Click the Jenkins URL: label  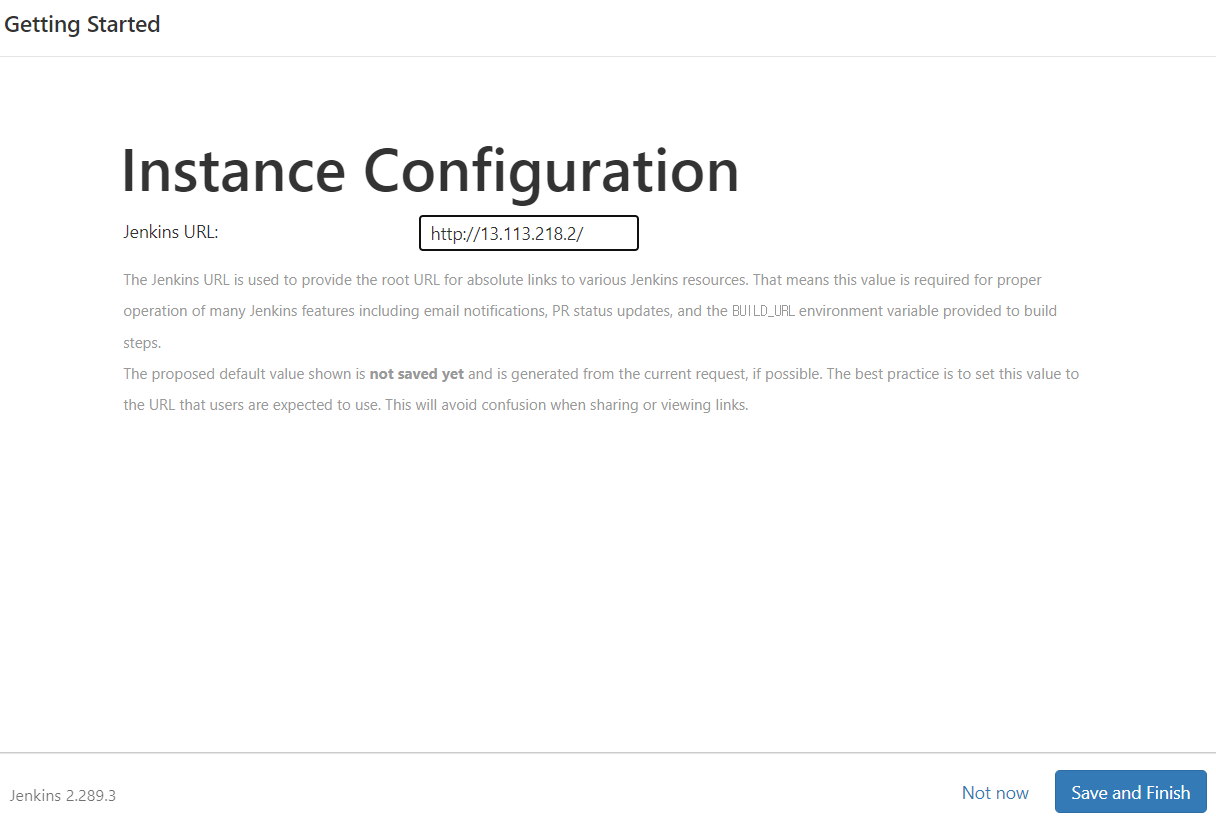click(x=171, y=231)
